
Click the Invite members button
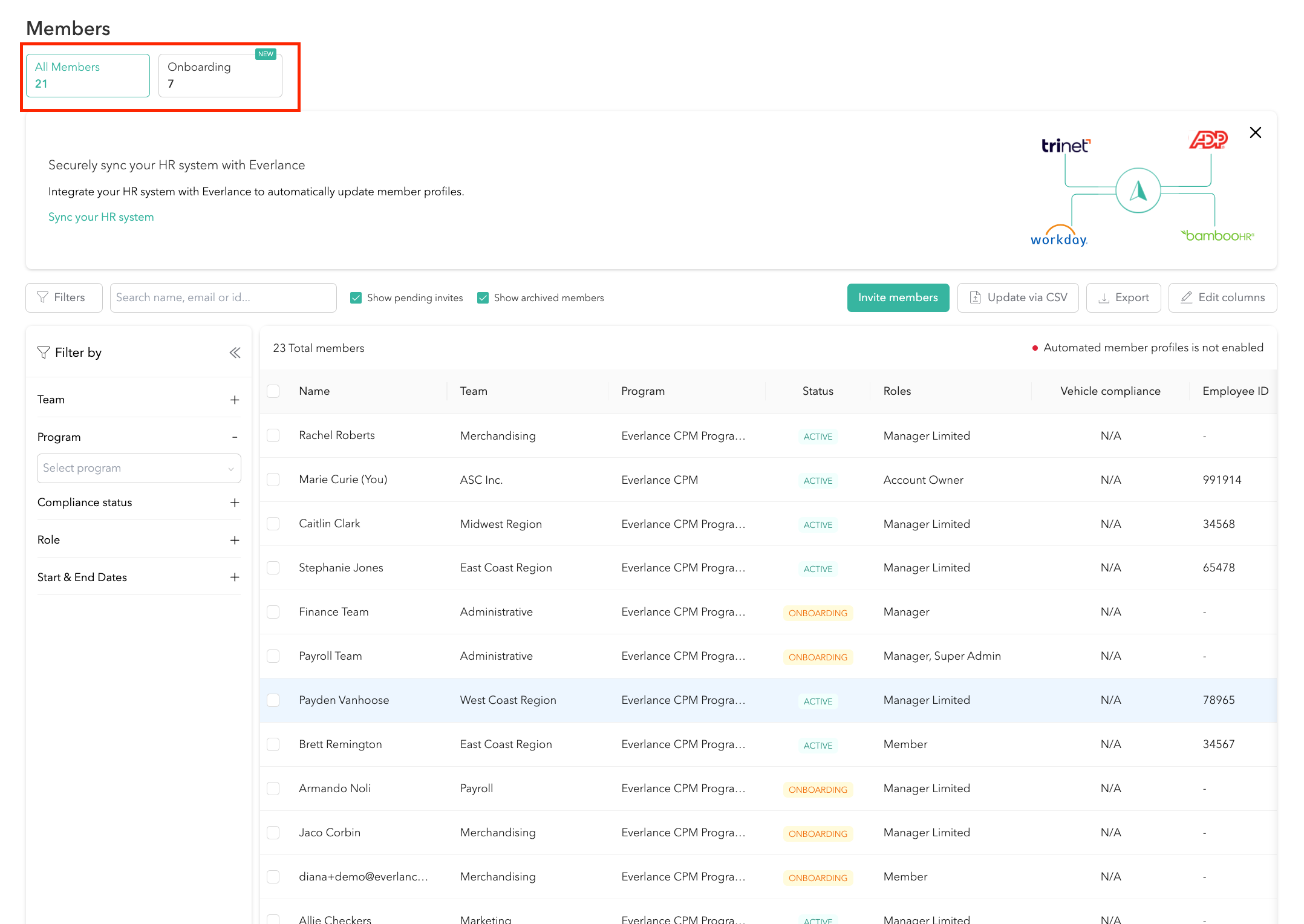point(898,298)
